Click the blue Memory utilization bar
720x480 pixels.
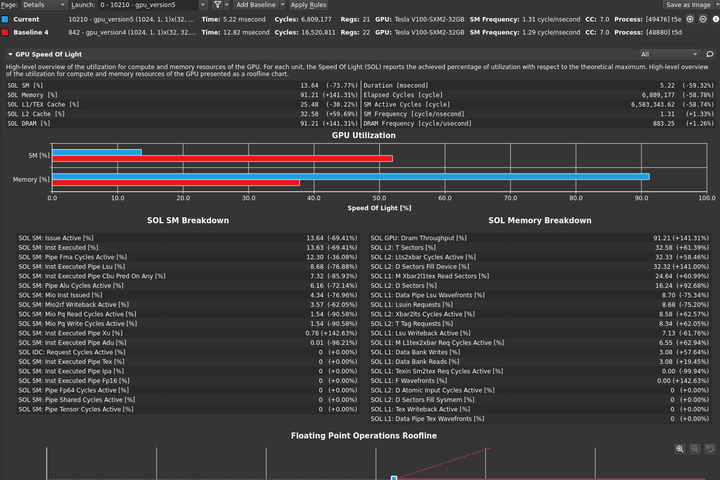click(x=351, y=176)
